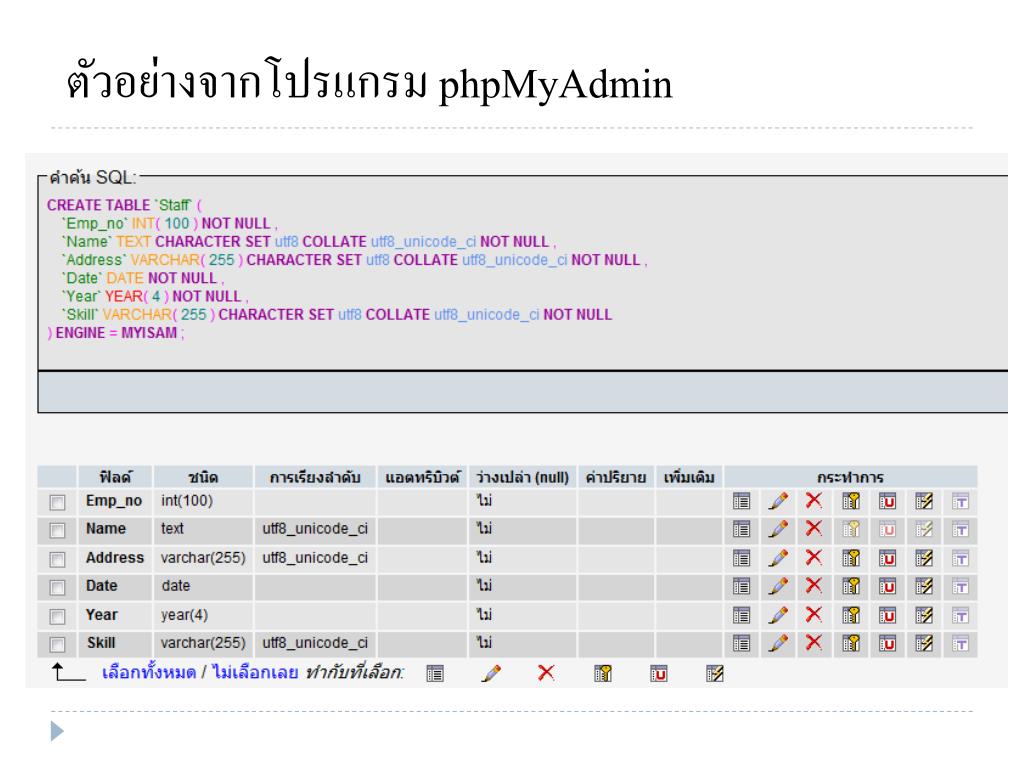The width and height of the screenshot is (1024, 768).
Task: Click the fulltext icon in the Skill row
Action: tap(960, 644)
